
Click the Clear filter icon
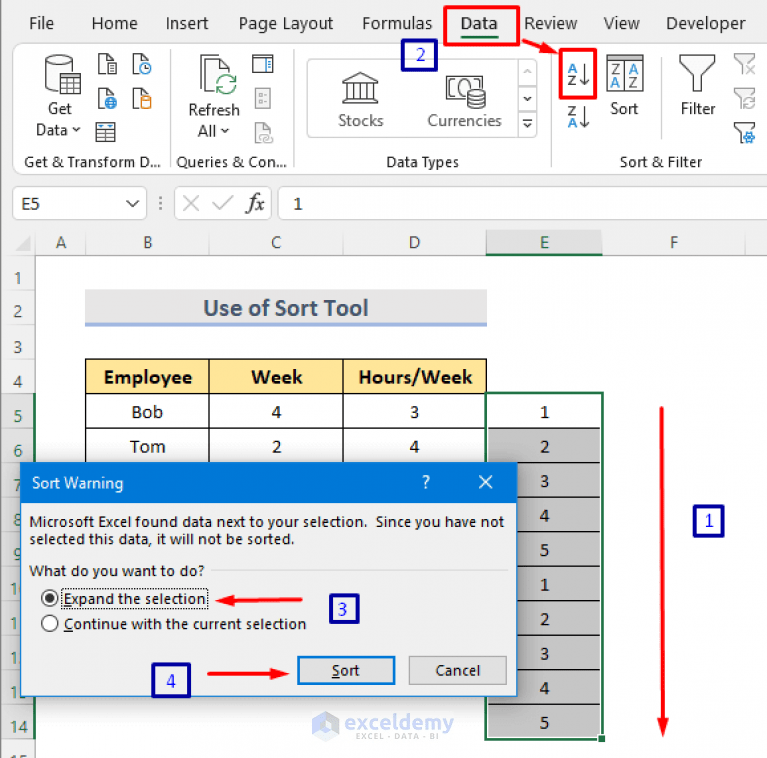pos(744,64)
